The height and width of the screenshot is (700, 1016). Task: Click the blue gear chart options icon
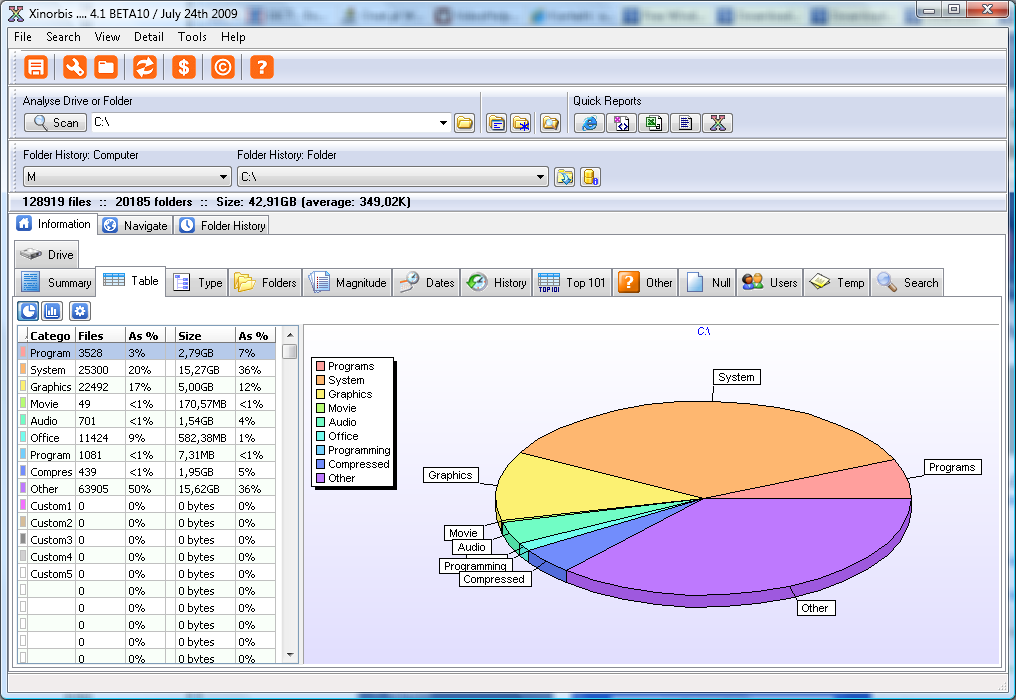(x=80, y=311)
